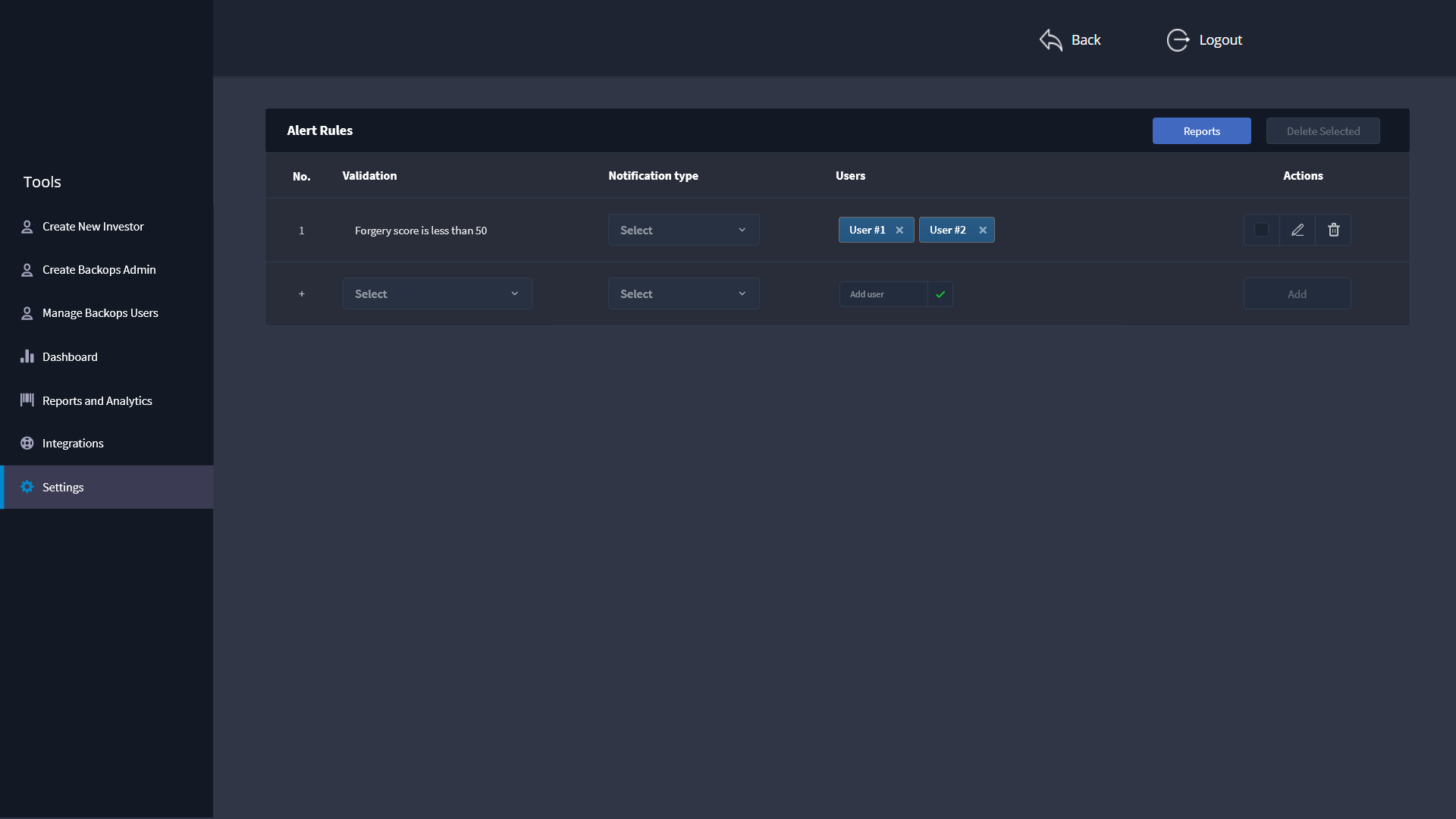Click the trash delete icon for rule 1
Image resolution: width=1456 pixels, height=819 pixels.
(x=1333, y=230)
